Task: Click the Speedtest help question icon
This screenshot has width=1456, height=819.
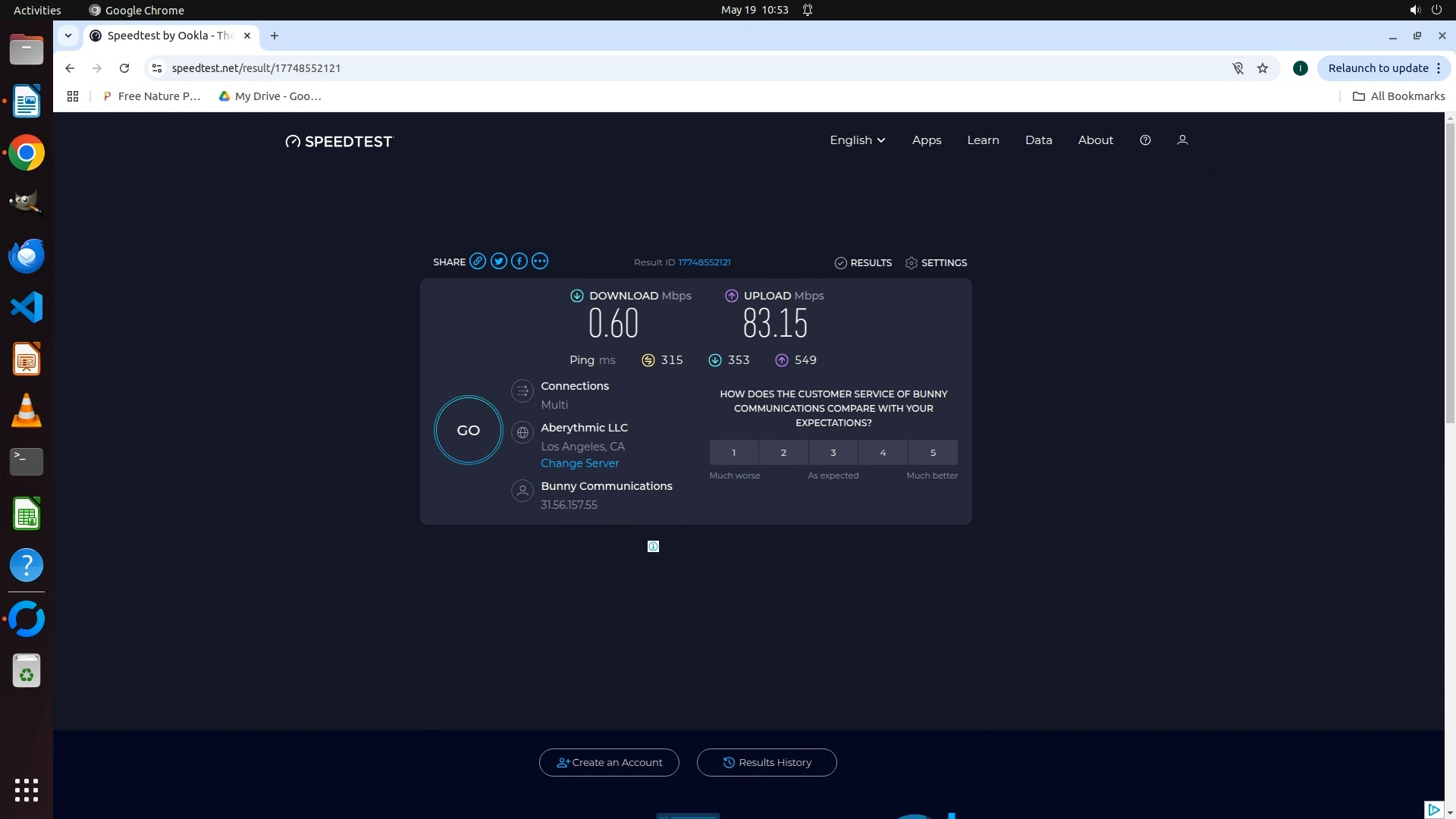Action: pyautogui.click(x=1145, y=140)
